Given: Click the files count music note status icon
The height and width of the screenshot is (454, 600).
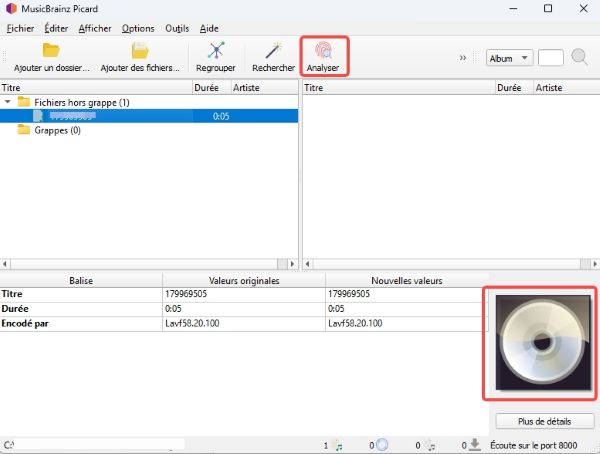Looking at the screenshot, I should point(338,446).
